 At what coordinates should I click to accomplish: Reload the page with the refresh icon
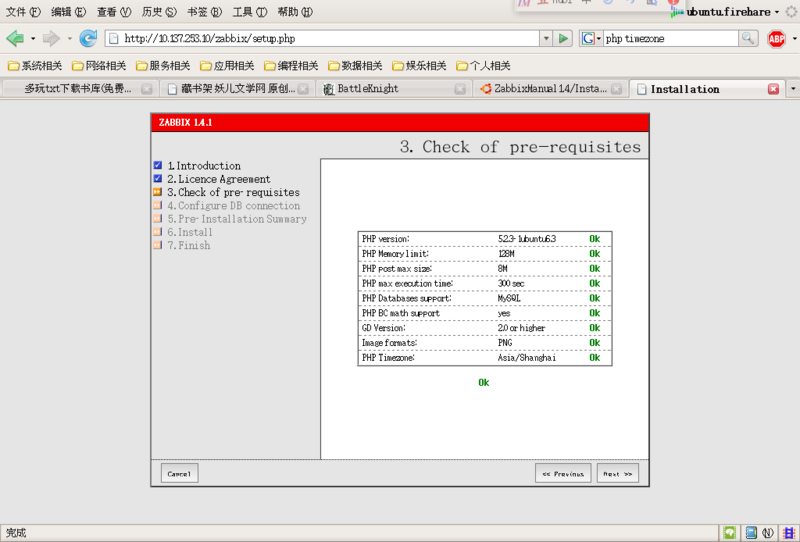[88, 38]
